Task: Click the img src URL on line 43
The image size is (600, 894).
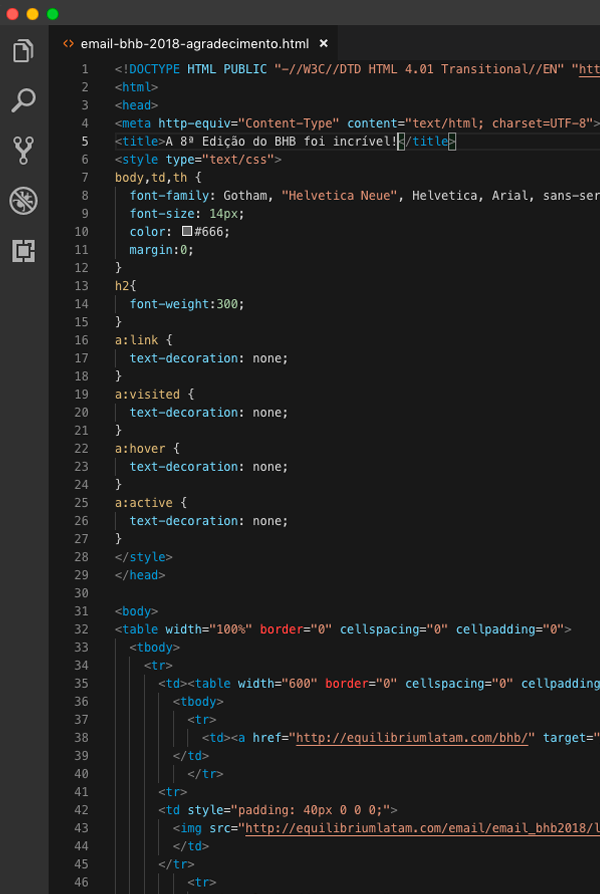Action: [x=420, y=828]
